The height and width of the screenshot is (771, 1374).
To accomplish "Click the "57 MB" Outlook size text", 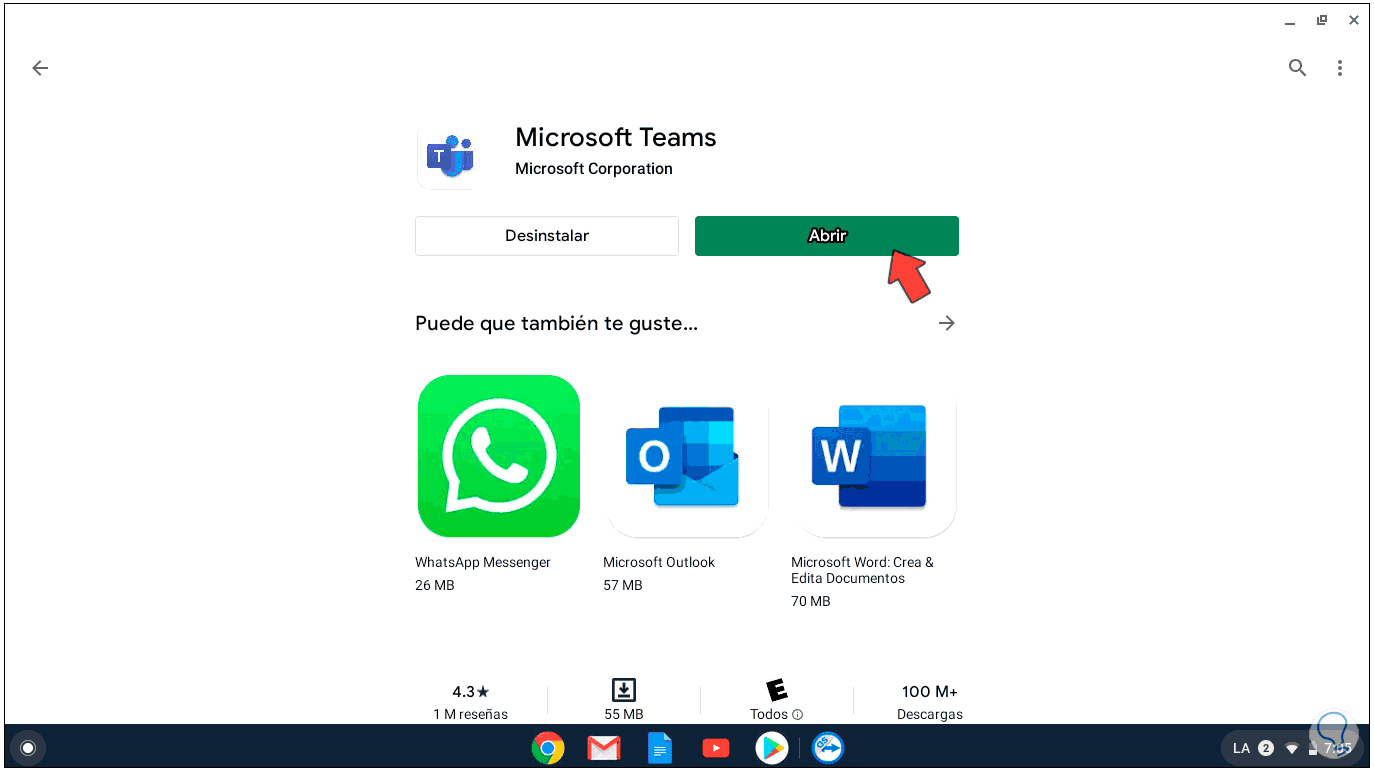I will tap(623, 585).
